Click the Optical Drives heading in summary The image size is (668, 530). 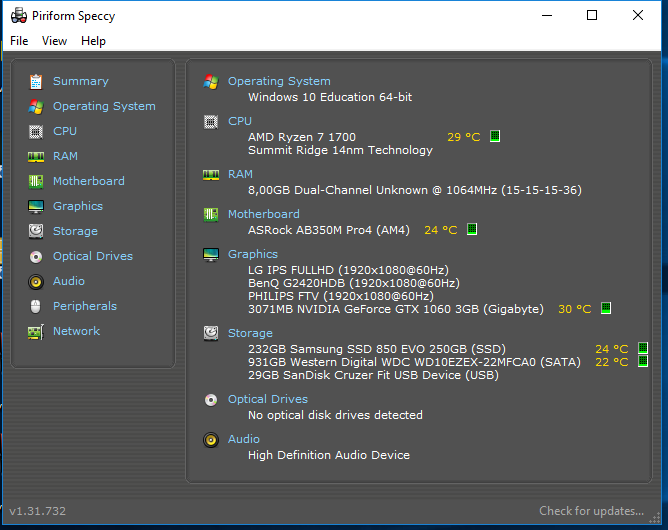click(x=268, y=400)
